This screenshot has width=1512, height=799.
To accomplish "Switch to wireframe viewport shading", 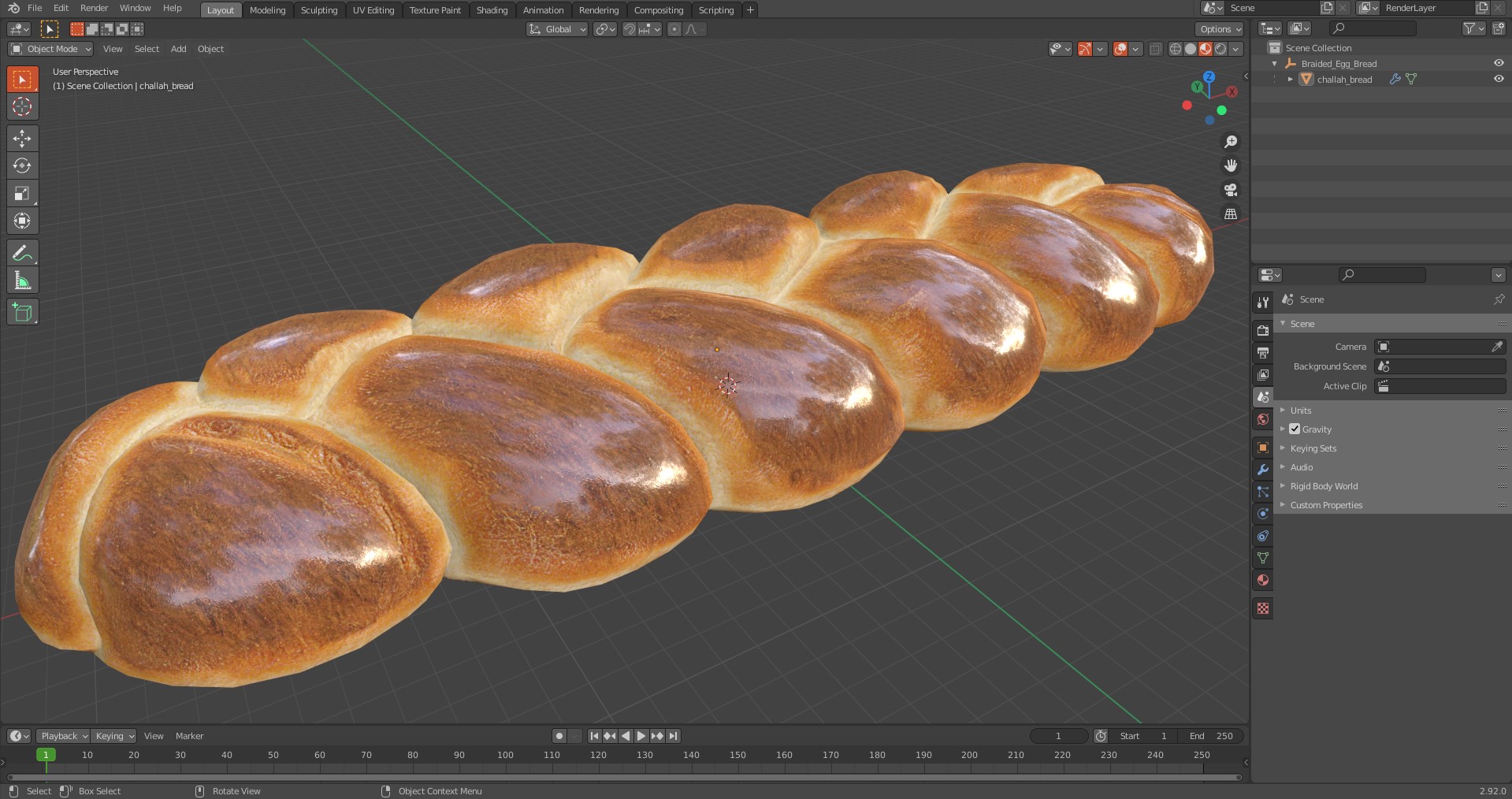I will click(1176, 49).
